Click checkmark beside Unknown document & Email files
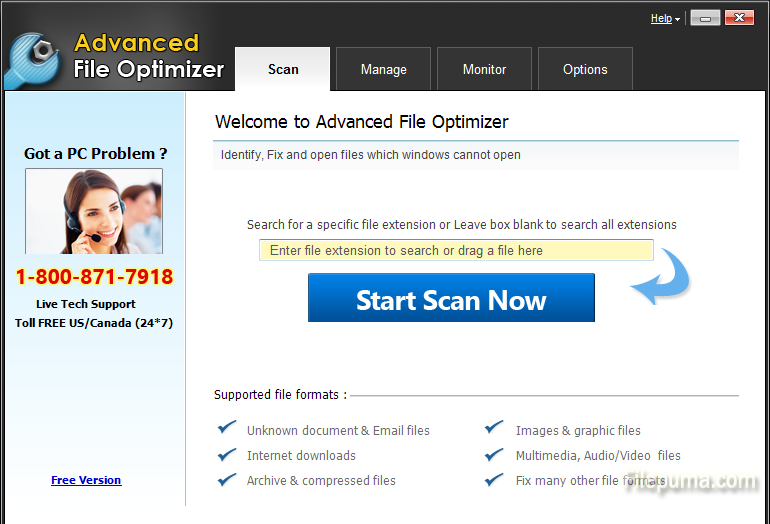Screen dimensions: 770x524 tap(227, 429)
